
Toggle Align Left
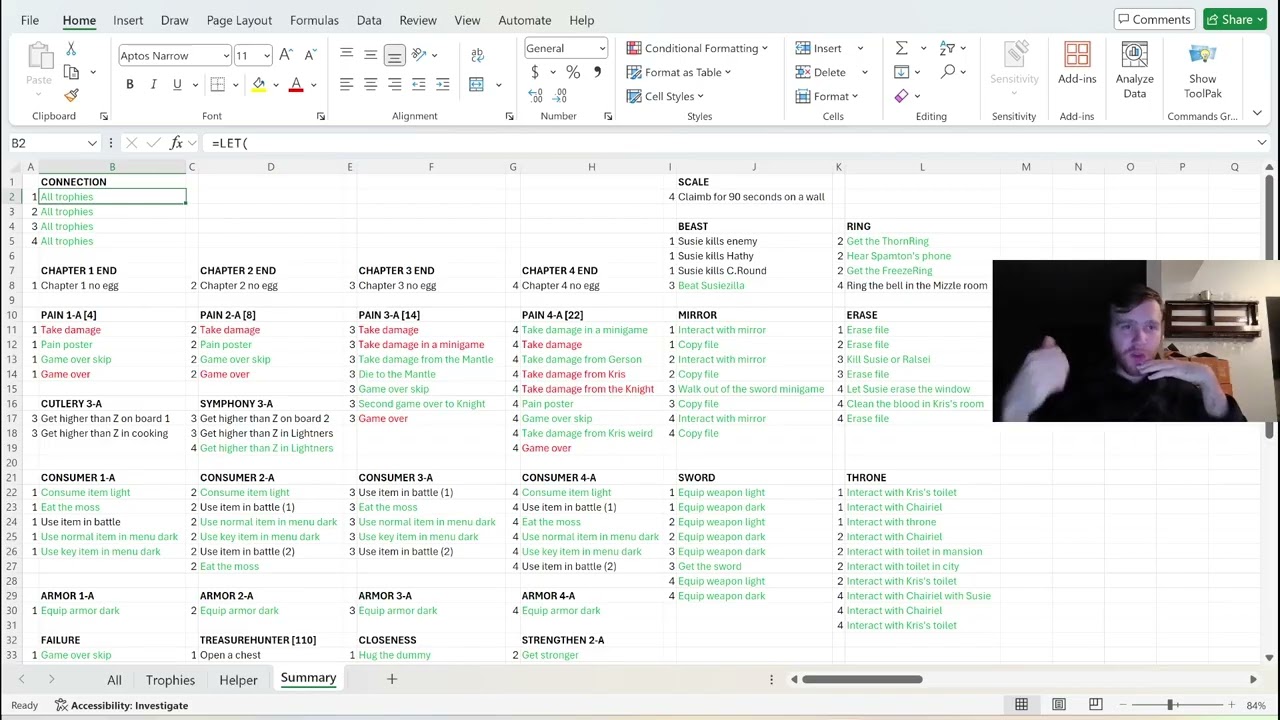(x=346, y=84)
